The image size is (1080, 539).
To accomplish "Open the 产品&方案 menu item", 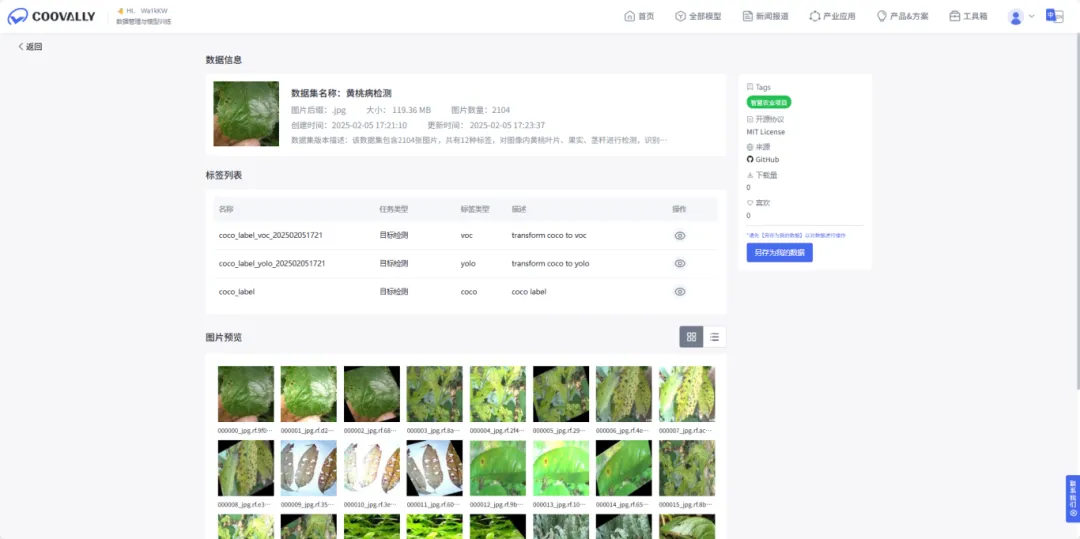I will [902, 16].
